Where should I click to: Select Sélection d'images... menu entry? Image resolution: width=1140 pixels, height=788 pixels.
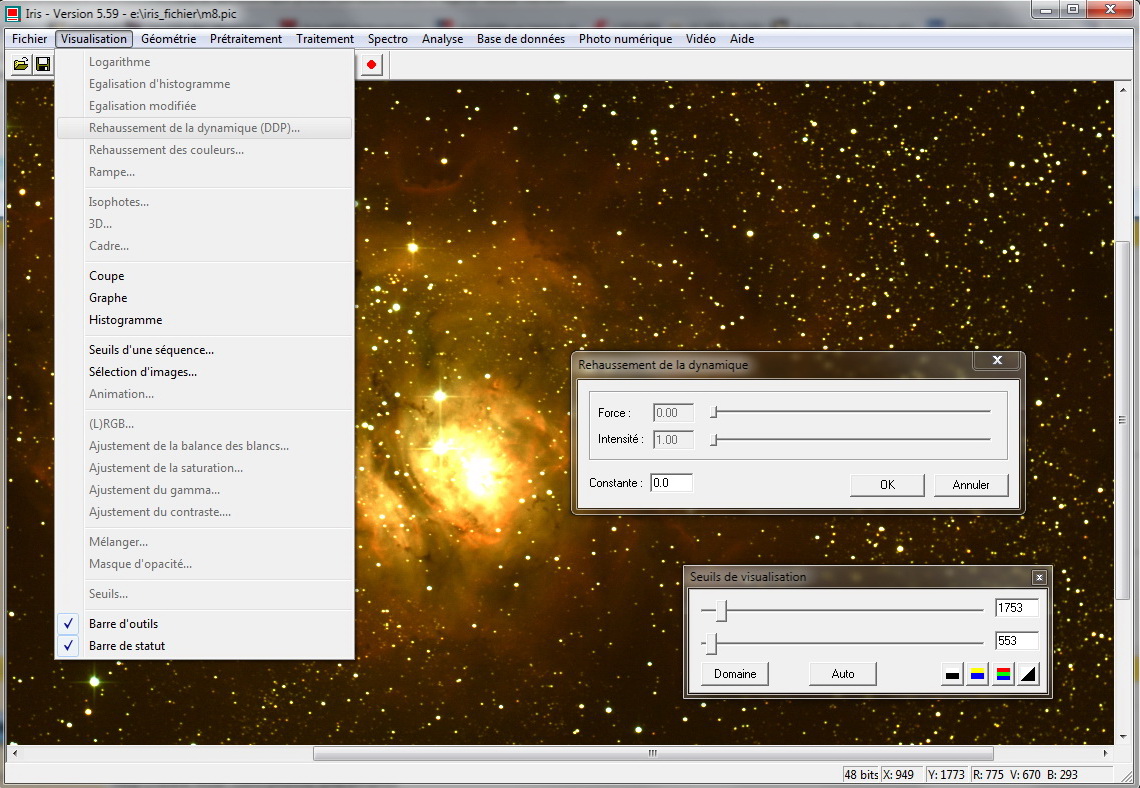pos(205,371)
